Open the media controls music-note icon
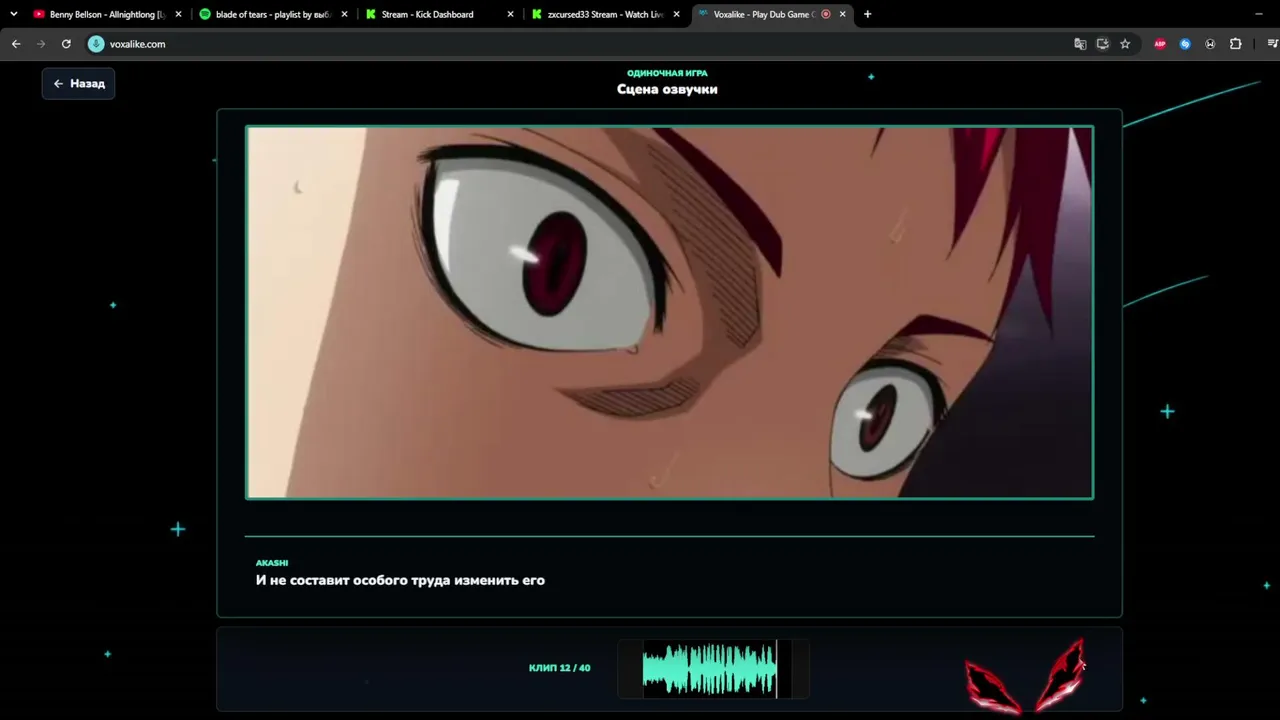 pos(1272,44)
